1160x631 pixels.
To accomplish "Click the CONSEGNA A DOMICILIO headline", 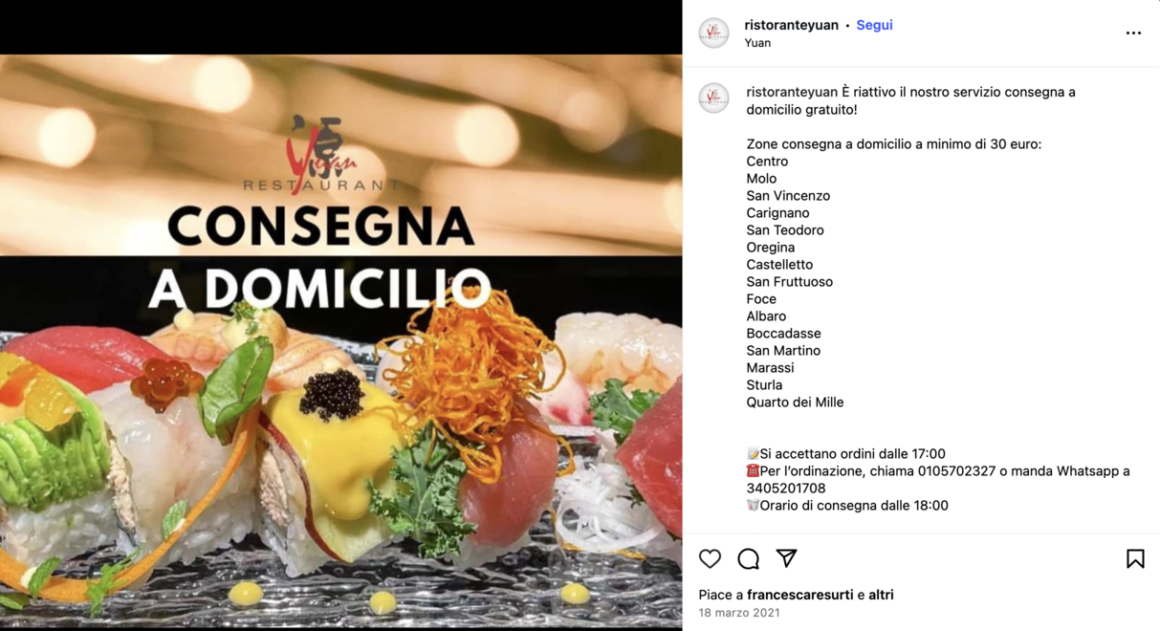I will pyautogui.click(x=320, y=257).
